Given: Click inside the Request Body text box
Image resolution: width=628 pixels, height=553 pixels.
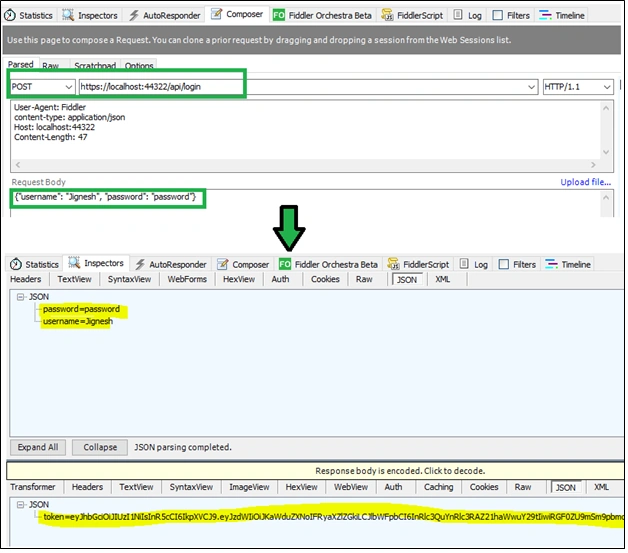Looking at the screenshot, I should point(304,204).
